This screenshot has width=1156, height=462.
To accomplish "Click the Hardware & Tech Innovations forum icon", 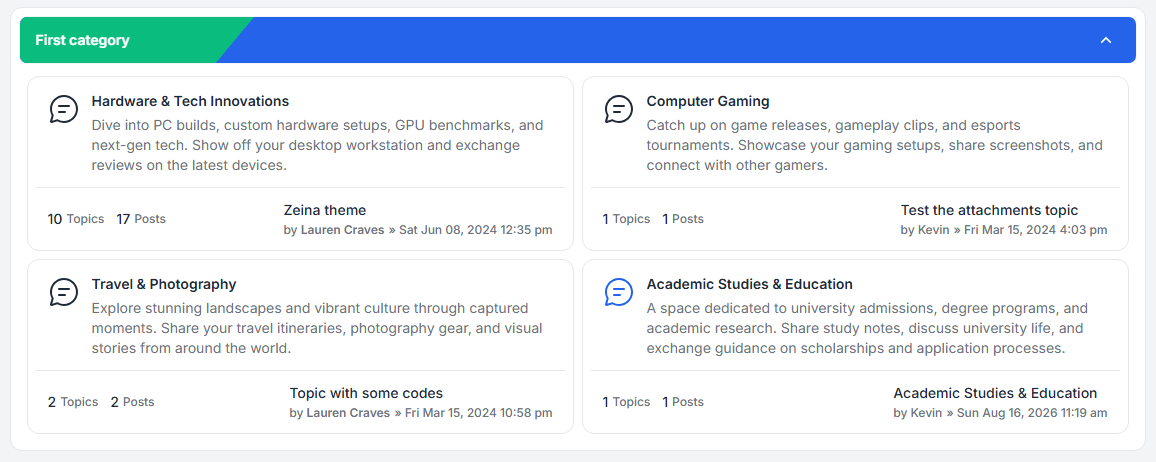I will [63, 110].
